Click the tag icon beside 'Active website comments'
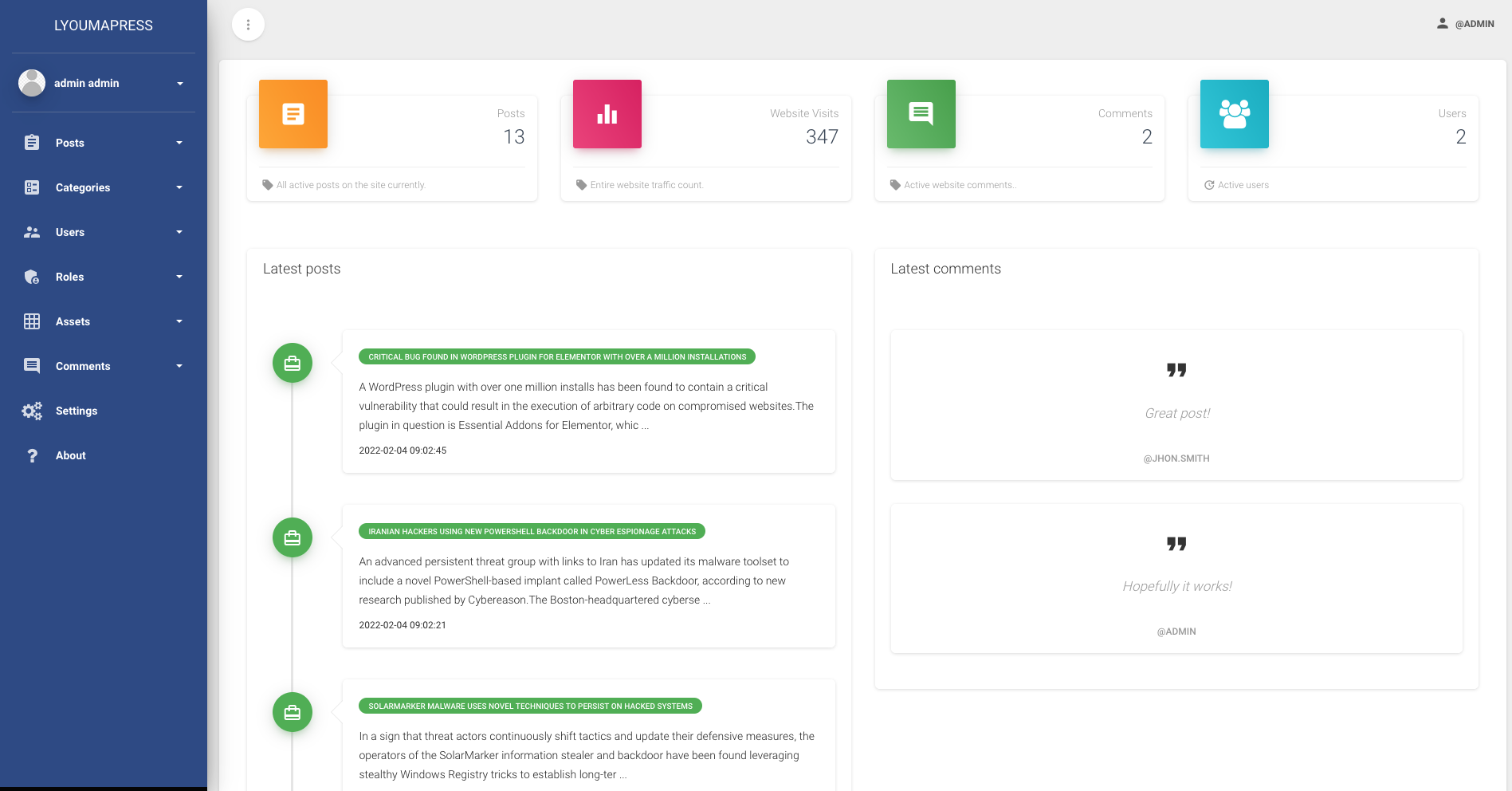Image resolution: width=1512 pixels, height=791 pixels. pos(895,185)
